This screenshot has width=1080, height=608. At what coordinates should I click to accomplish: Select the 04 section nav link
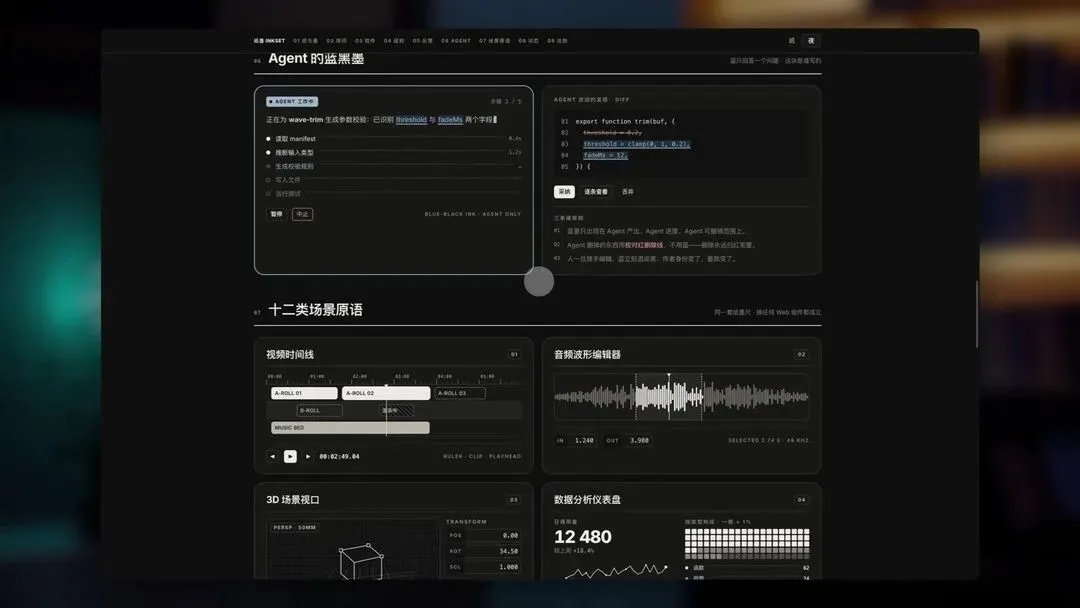coord(394,41)
